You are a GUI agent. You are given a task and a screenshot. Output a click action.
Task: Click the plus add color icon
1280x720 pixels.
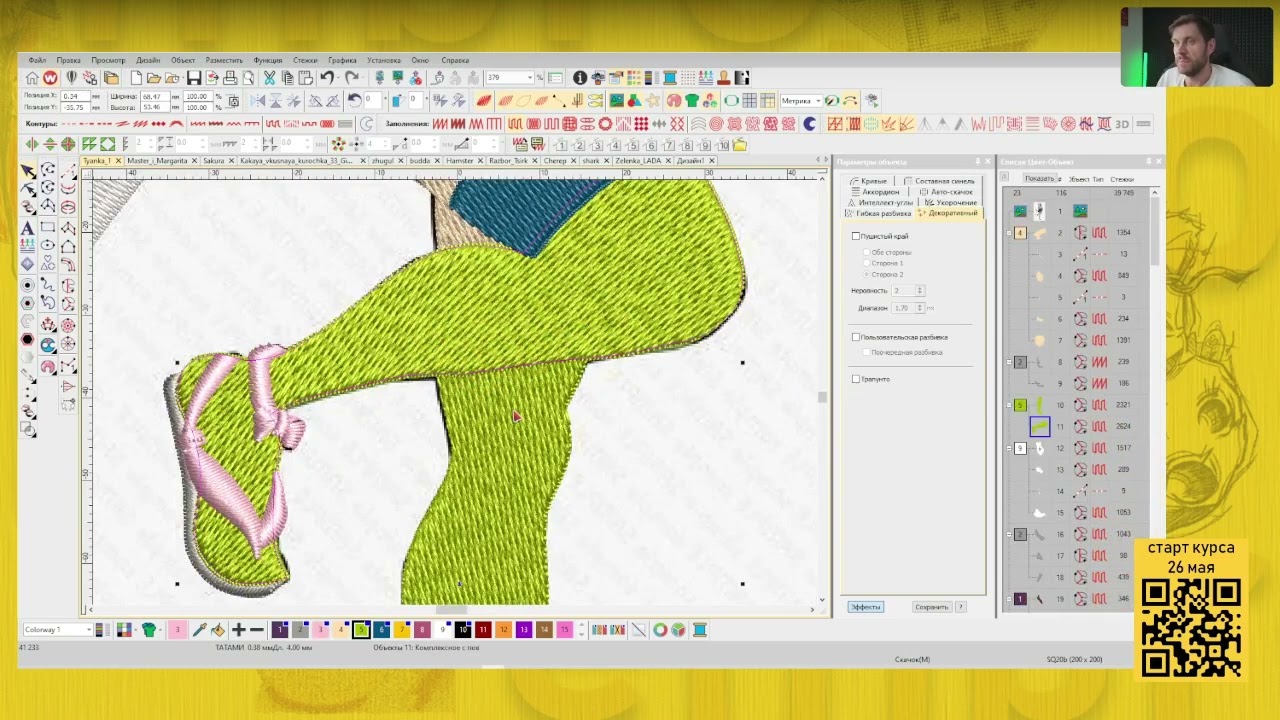point(238,630)
